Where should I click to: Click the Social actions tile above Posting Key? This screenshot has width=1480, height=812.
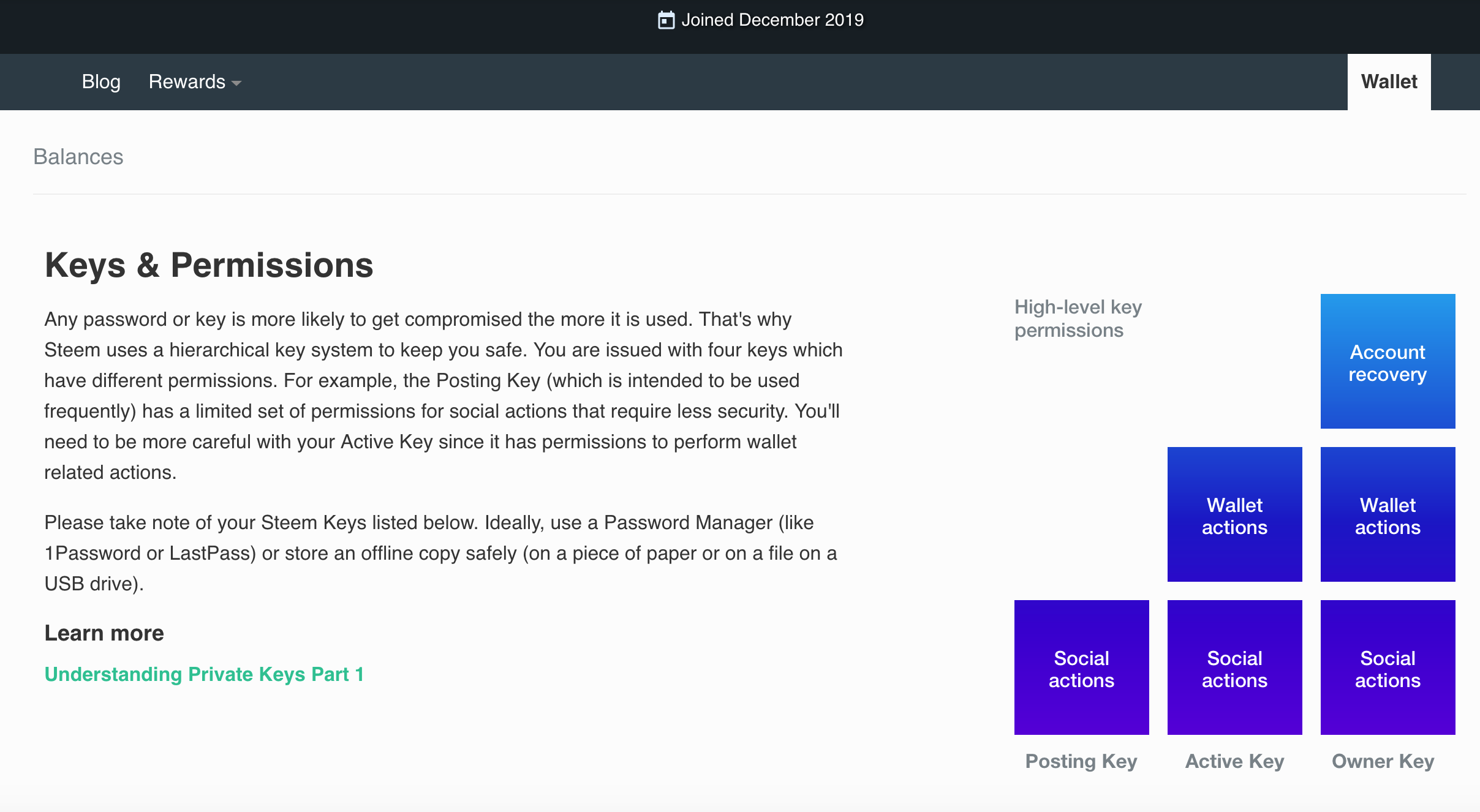click(x=1081, y=667)
